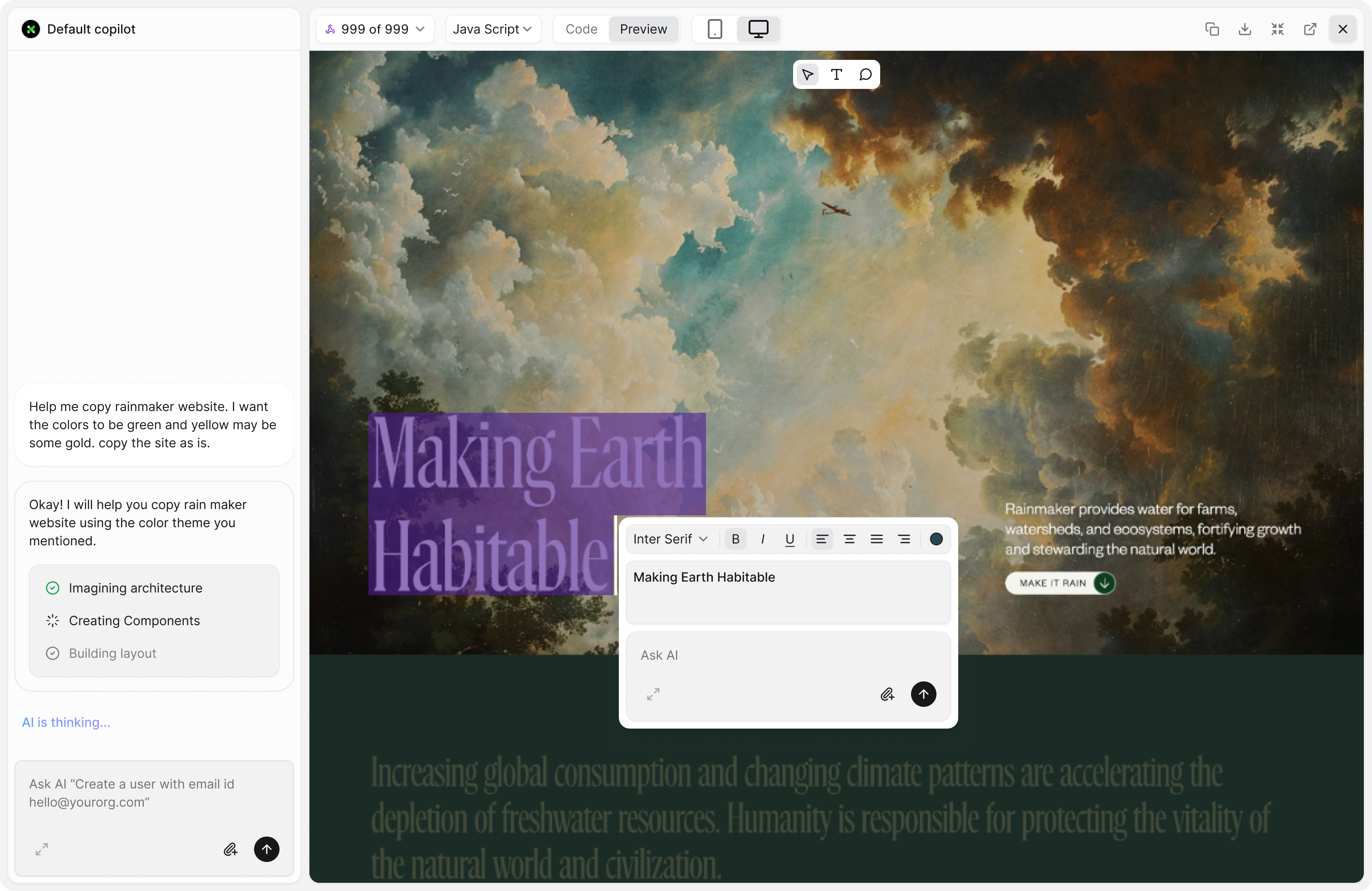This screenshot has height=891, width=1372.
Task: Close the preview panel
Action: 1343,29
